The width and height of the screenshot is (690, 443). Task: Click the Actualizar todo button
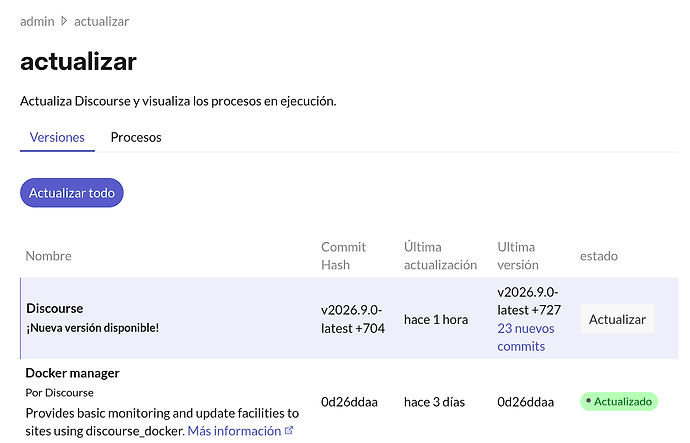[x=72, y=193]
